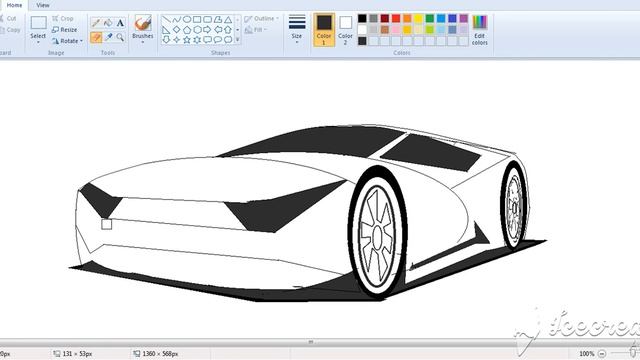The width and height of the screenshot is (640, 360).
Task: Pick the green color swatch
Action: coord(430,18)
